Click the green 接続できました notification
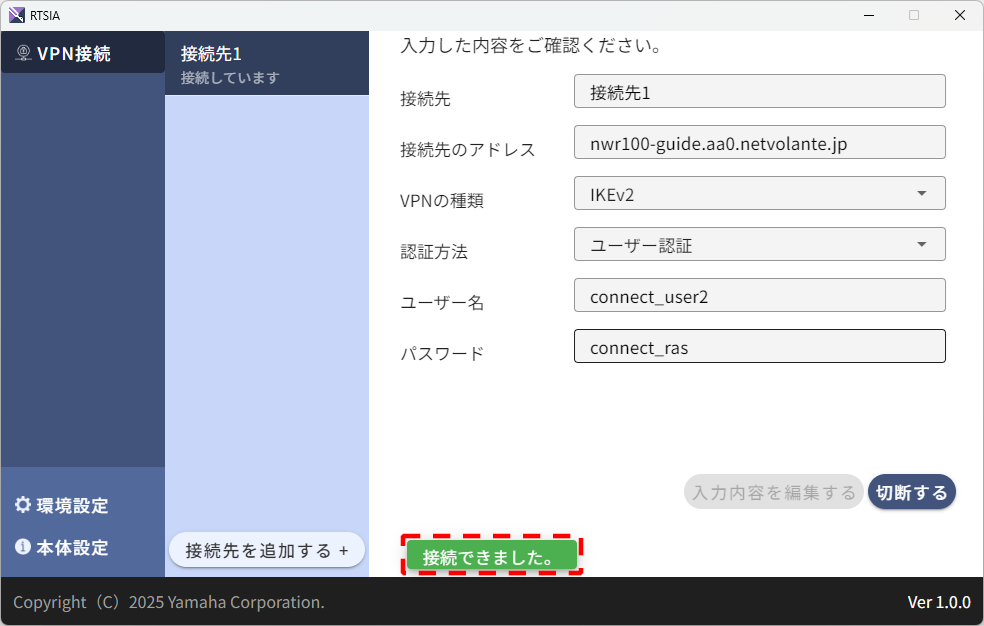The height and width of the screenshot is (626, 984). [492, 555]
